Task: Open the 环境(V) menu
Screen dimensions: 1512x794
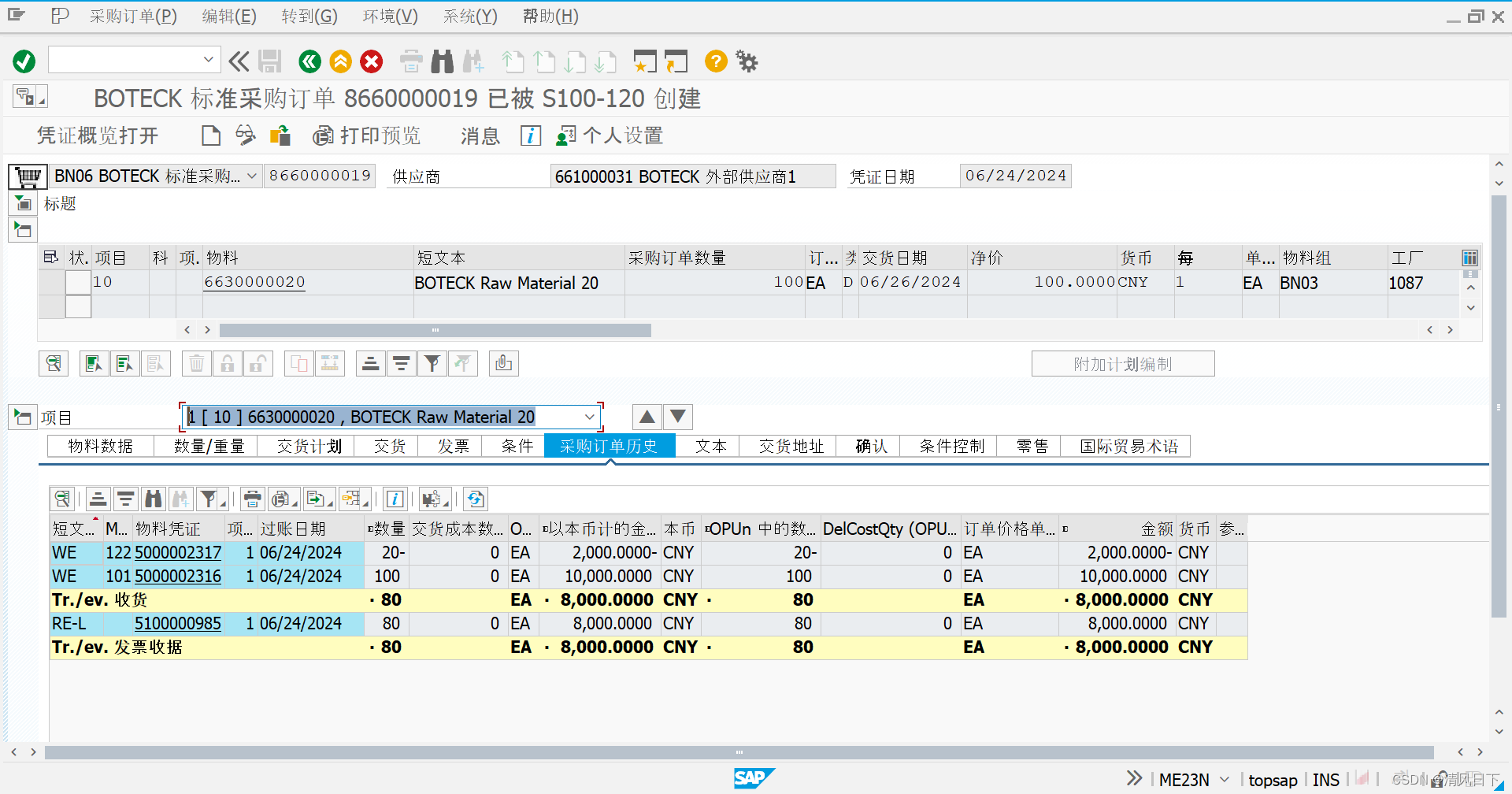Action: point(391,16)
